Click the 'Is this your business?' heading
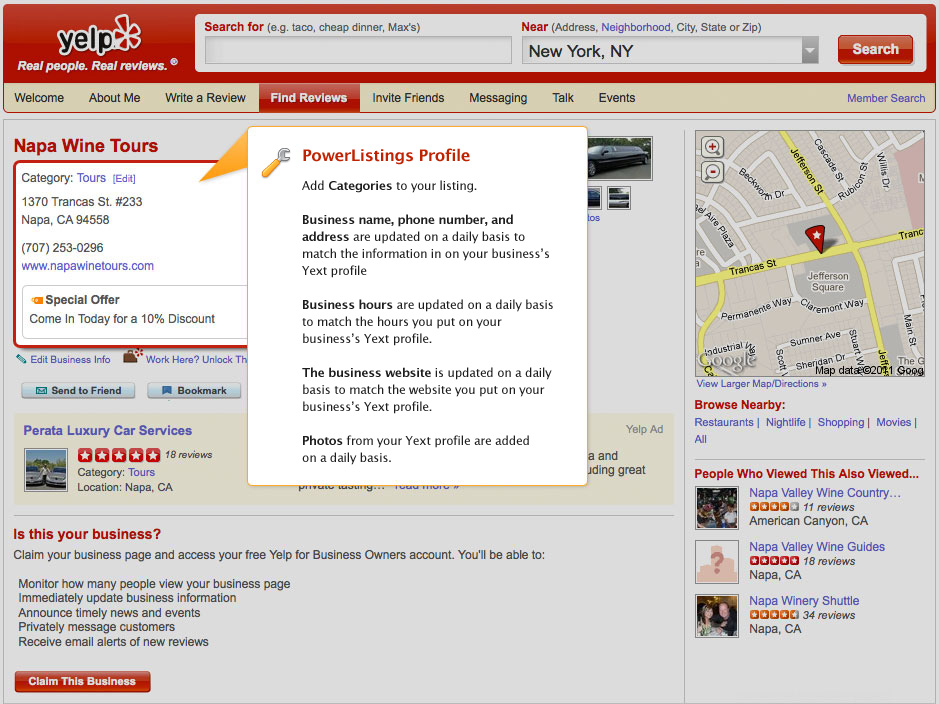The image size is (939, 704). [87, 534]
